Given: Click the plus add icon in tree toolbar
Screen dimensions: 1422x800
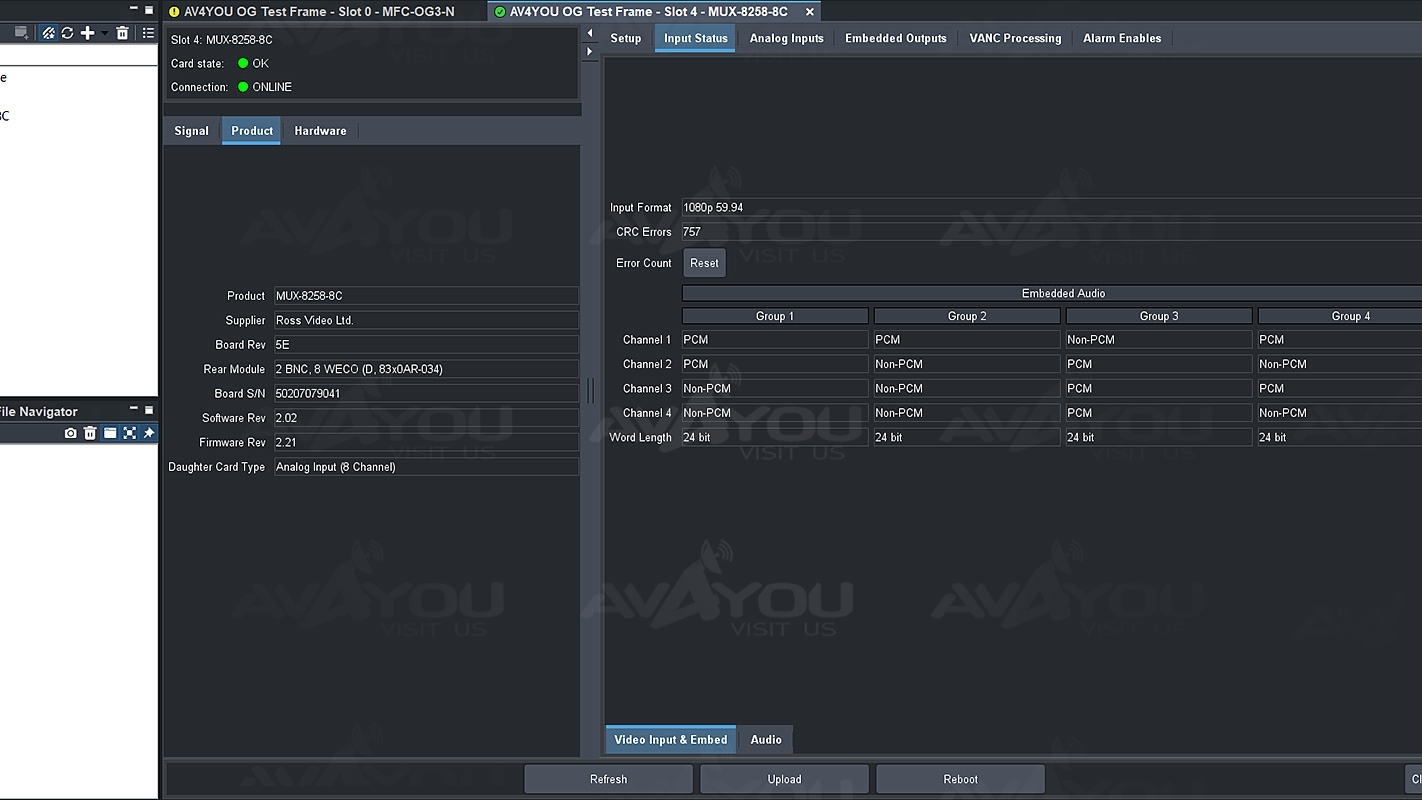Looking at the screenshot, I should point(88,33).
